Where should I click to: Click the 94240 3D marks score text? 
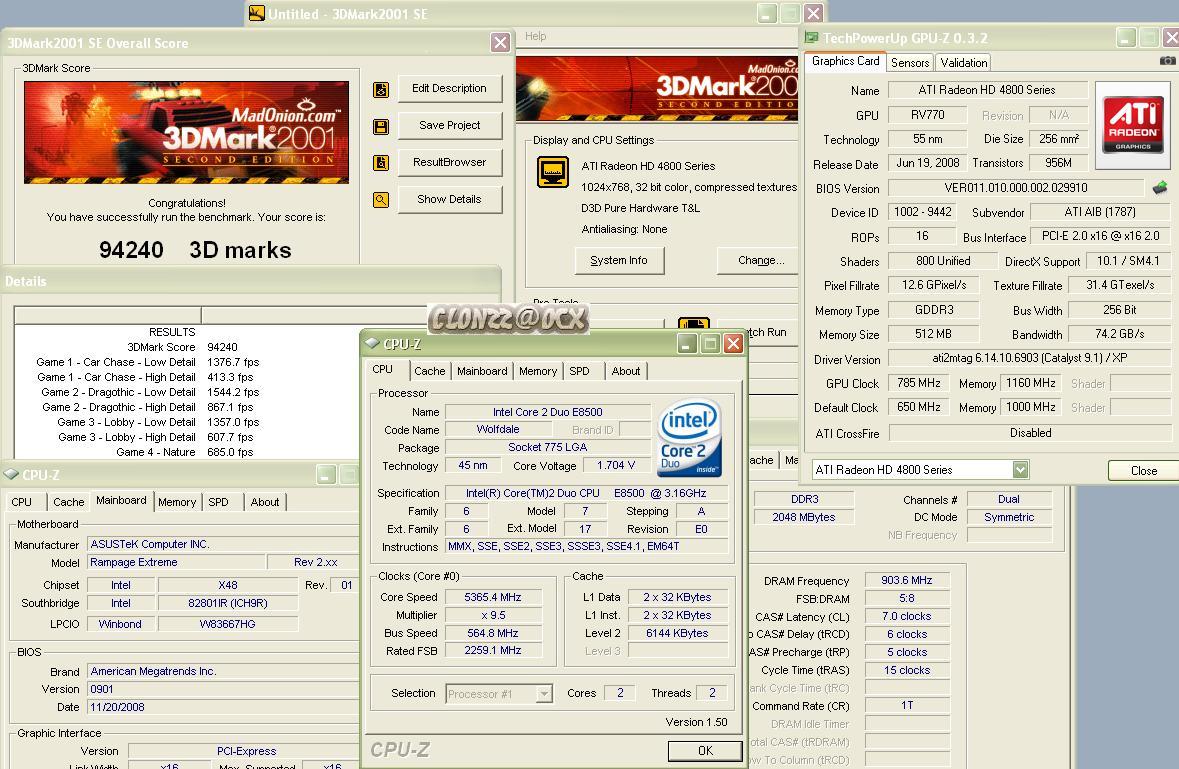click(x=195, y=250)
